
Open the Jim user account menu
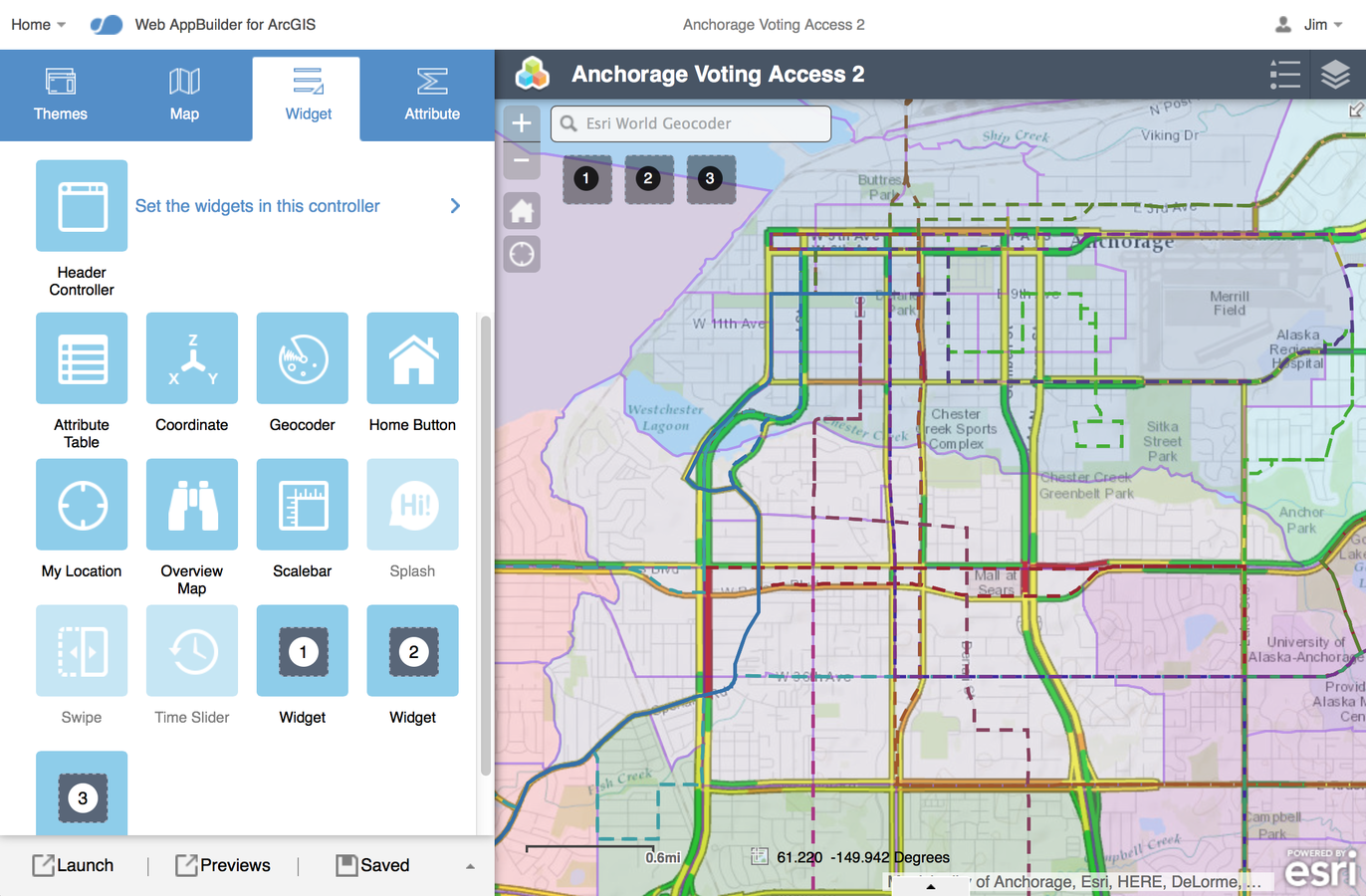[x=1309, y=24]
